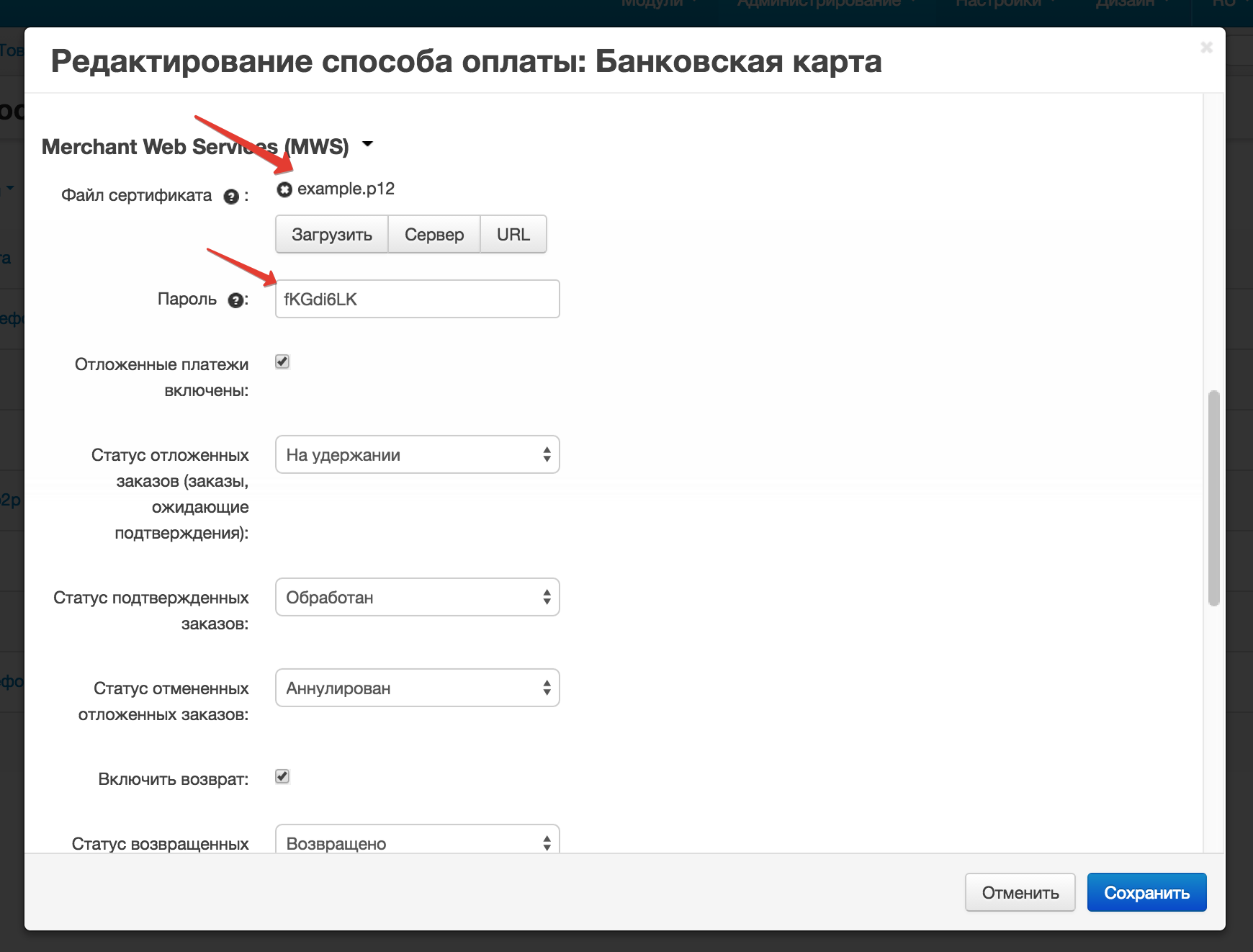This screenshot has width=1253, height=952.
Task: Toggle Включить возврат checkbox
Action: coord(282,776)
